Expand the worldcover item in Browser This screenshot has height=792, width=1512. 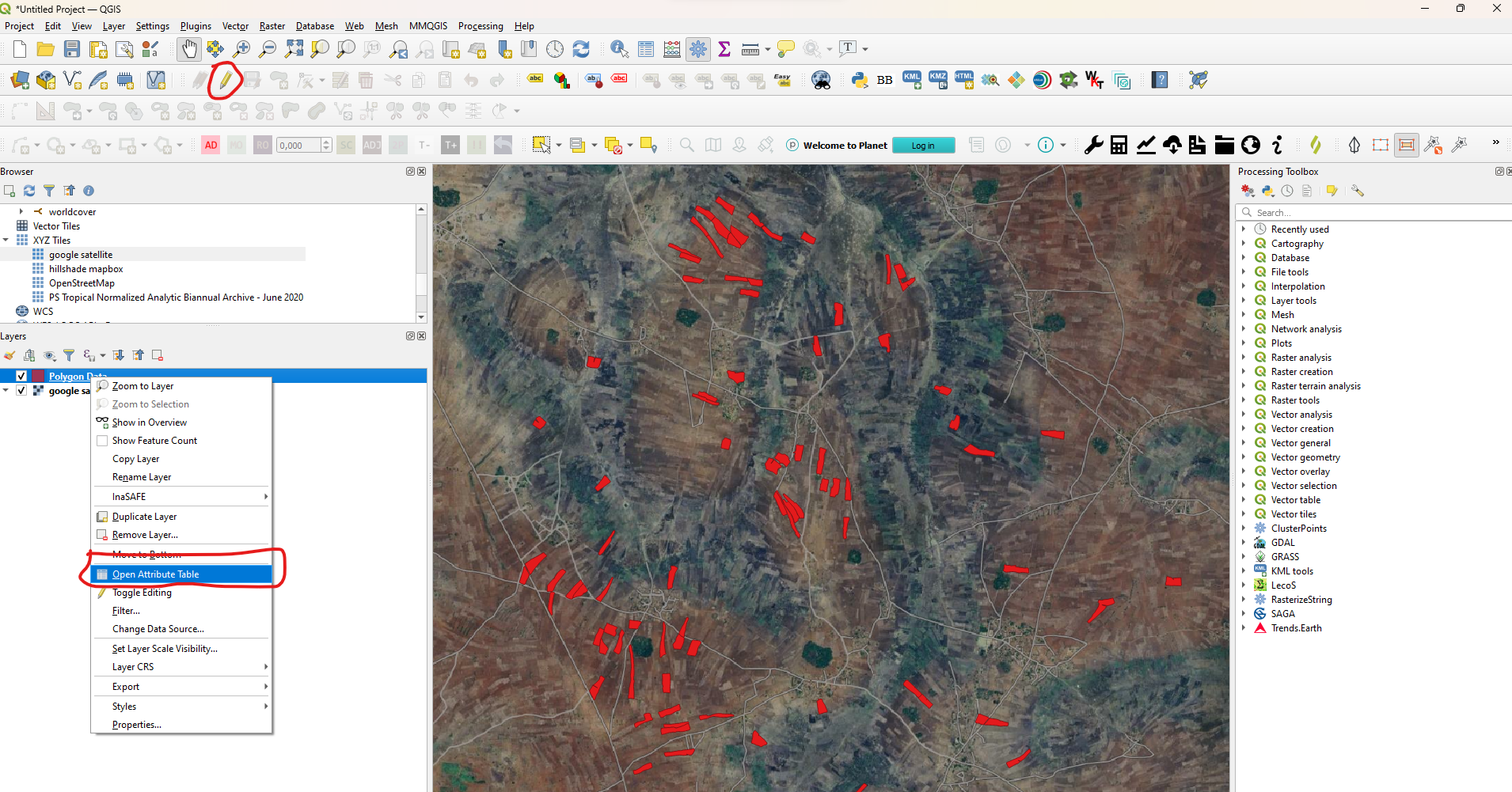[21, 212]
